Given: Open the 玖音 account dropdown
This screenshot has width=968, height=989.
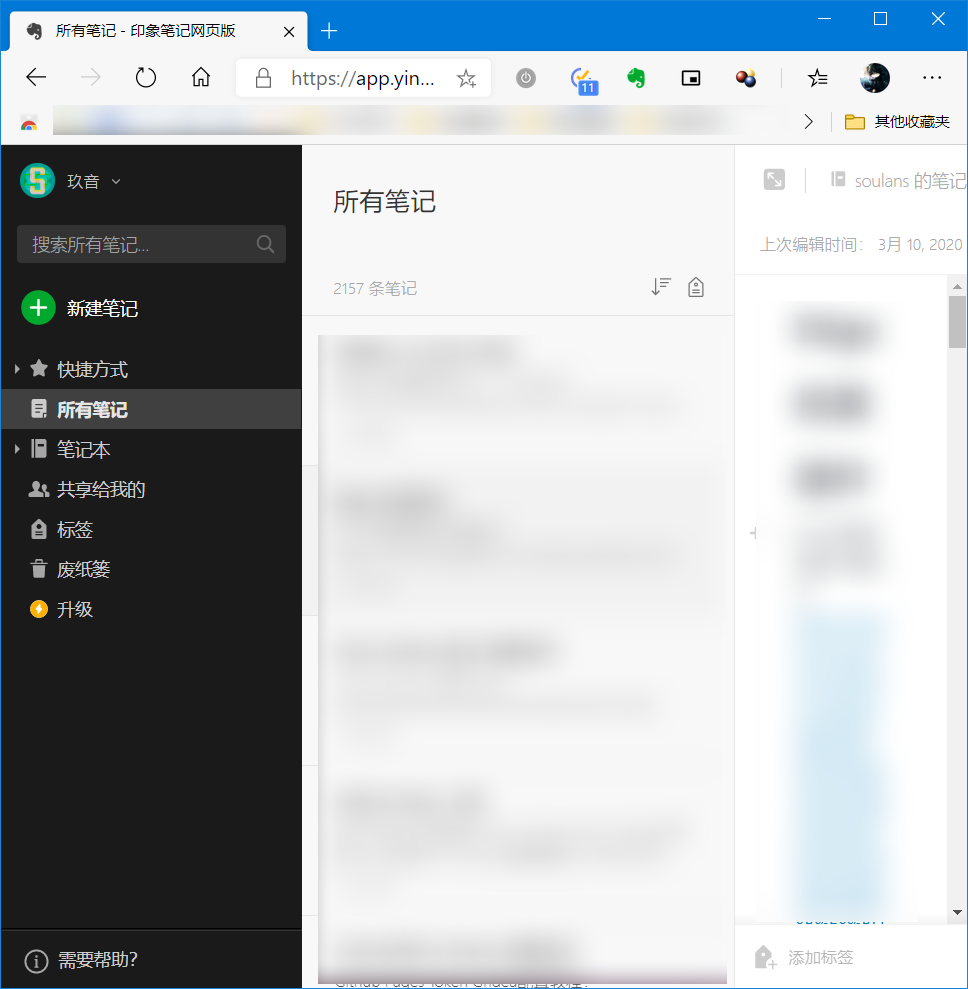Looking at the screenshot, I should coord(94,182).
